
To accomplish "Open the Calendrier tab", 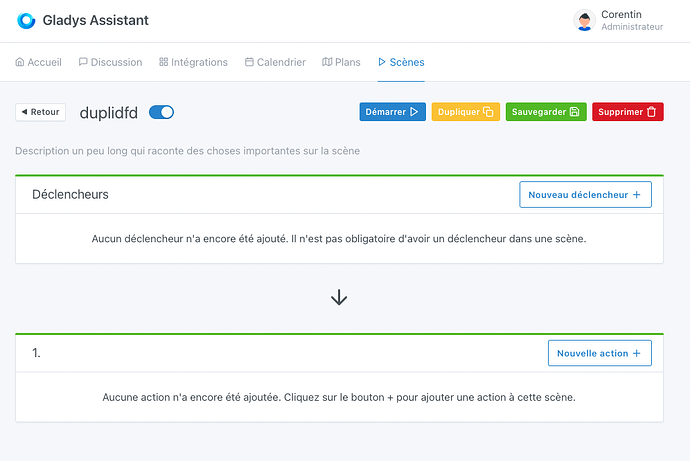I will pyautogui.click(x=275, y=62).
